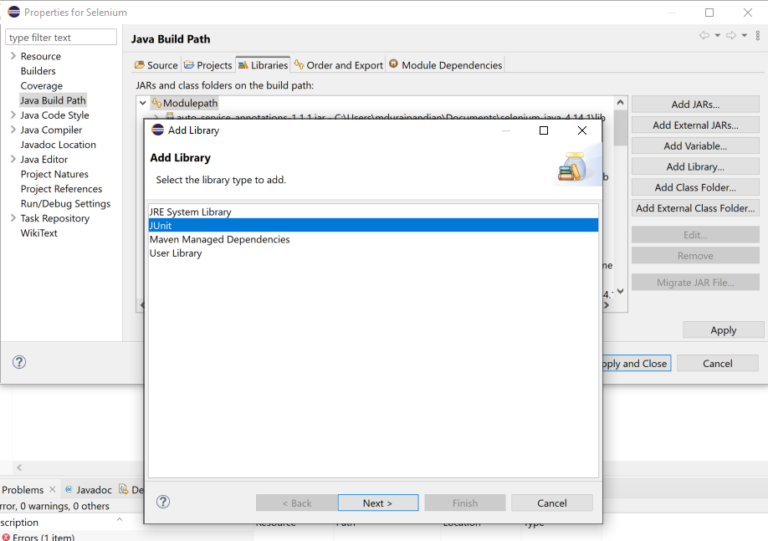Click Next in Add Library dialog
768x541 pixels.
pos(378,503)
